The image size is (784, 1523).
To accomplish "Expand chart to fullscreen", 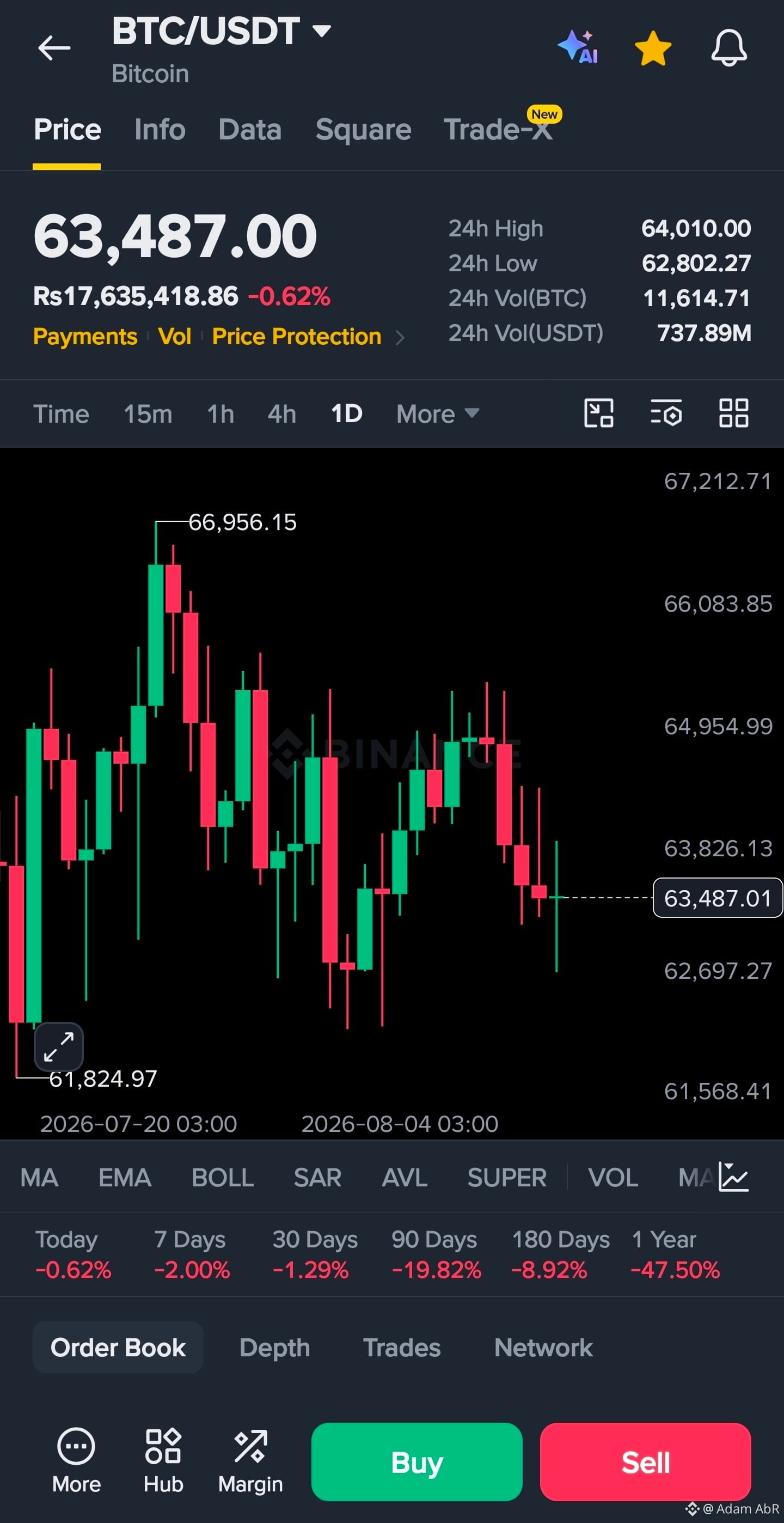I will (x=58, y=1046).
